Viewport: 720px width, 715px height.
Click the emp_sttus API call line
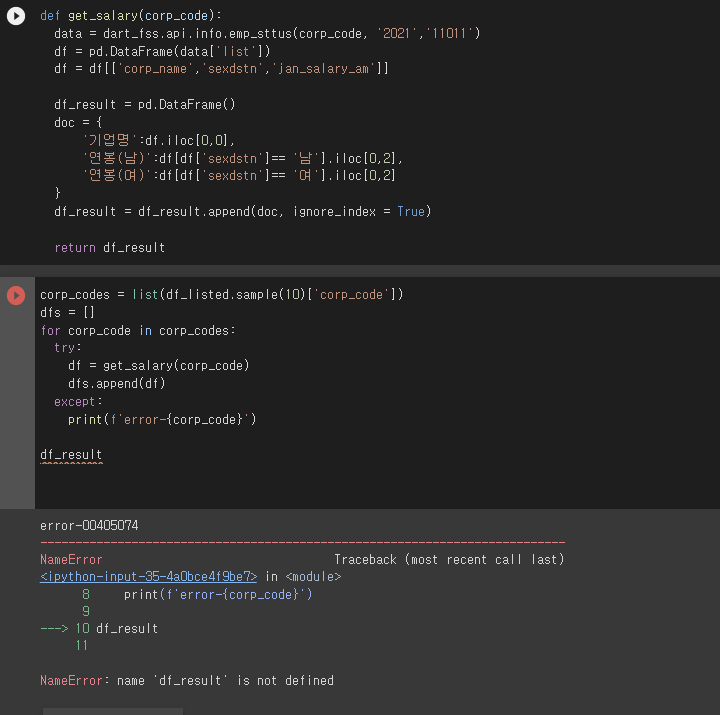tap(267, 34)
